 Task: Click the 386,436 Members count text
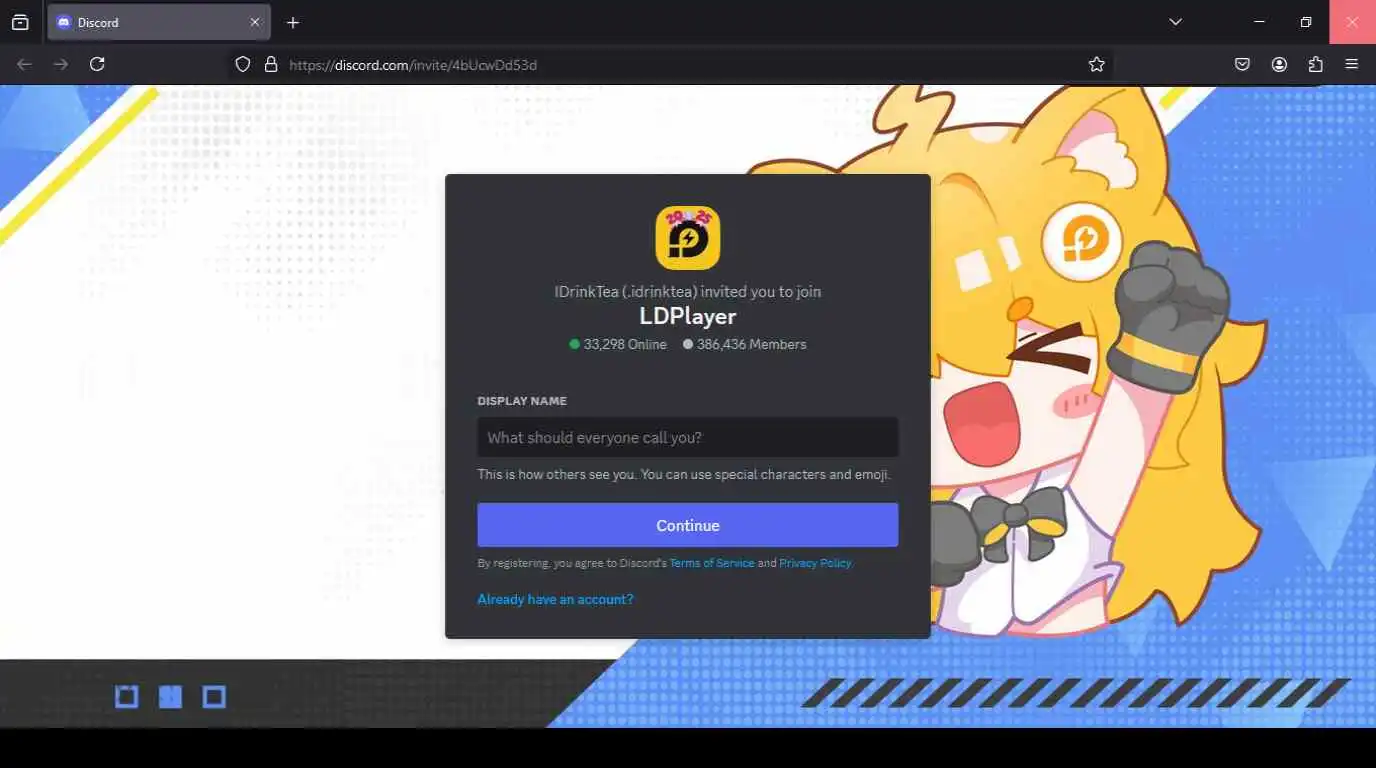(x=752, y=344)
